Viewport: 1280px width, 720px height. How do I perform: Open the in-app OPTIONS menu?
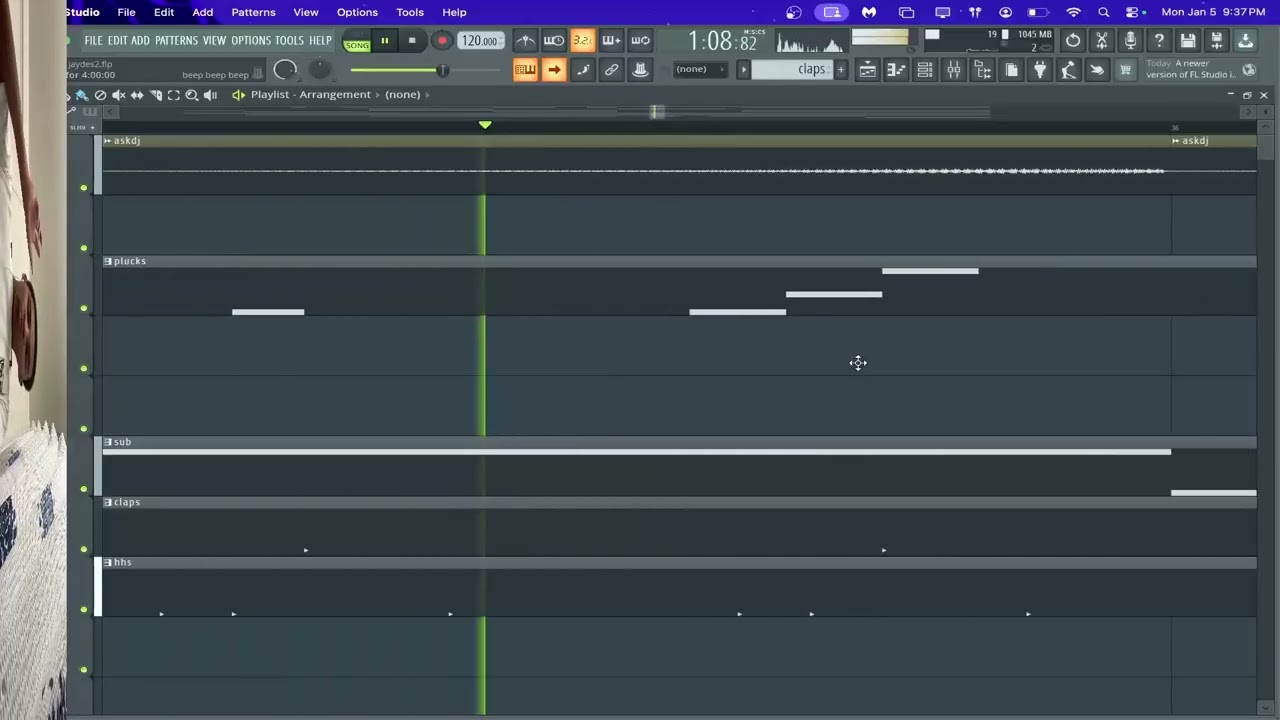point(251,40)
